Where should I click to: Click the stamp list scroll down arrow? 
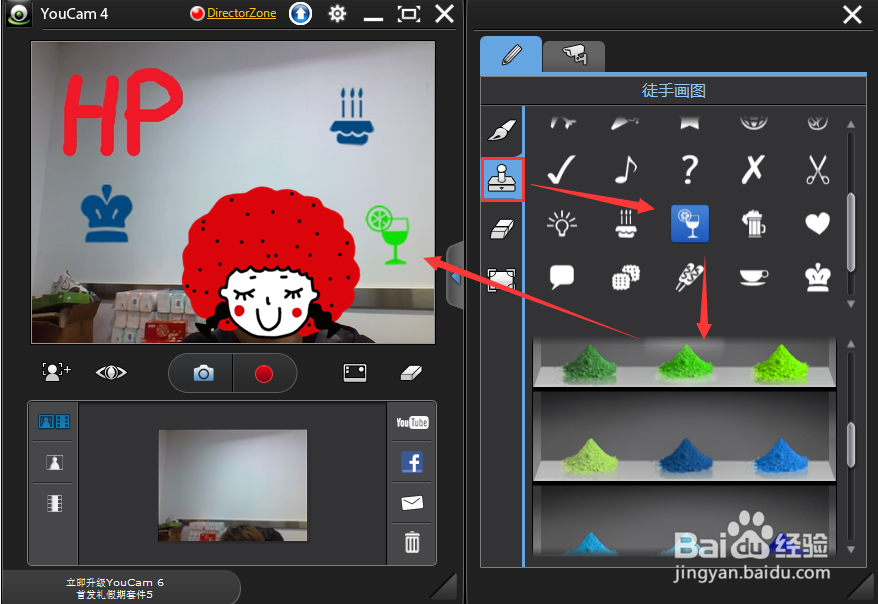pyautogui.click(x=851, y=304)
